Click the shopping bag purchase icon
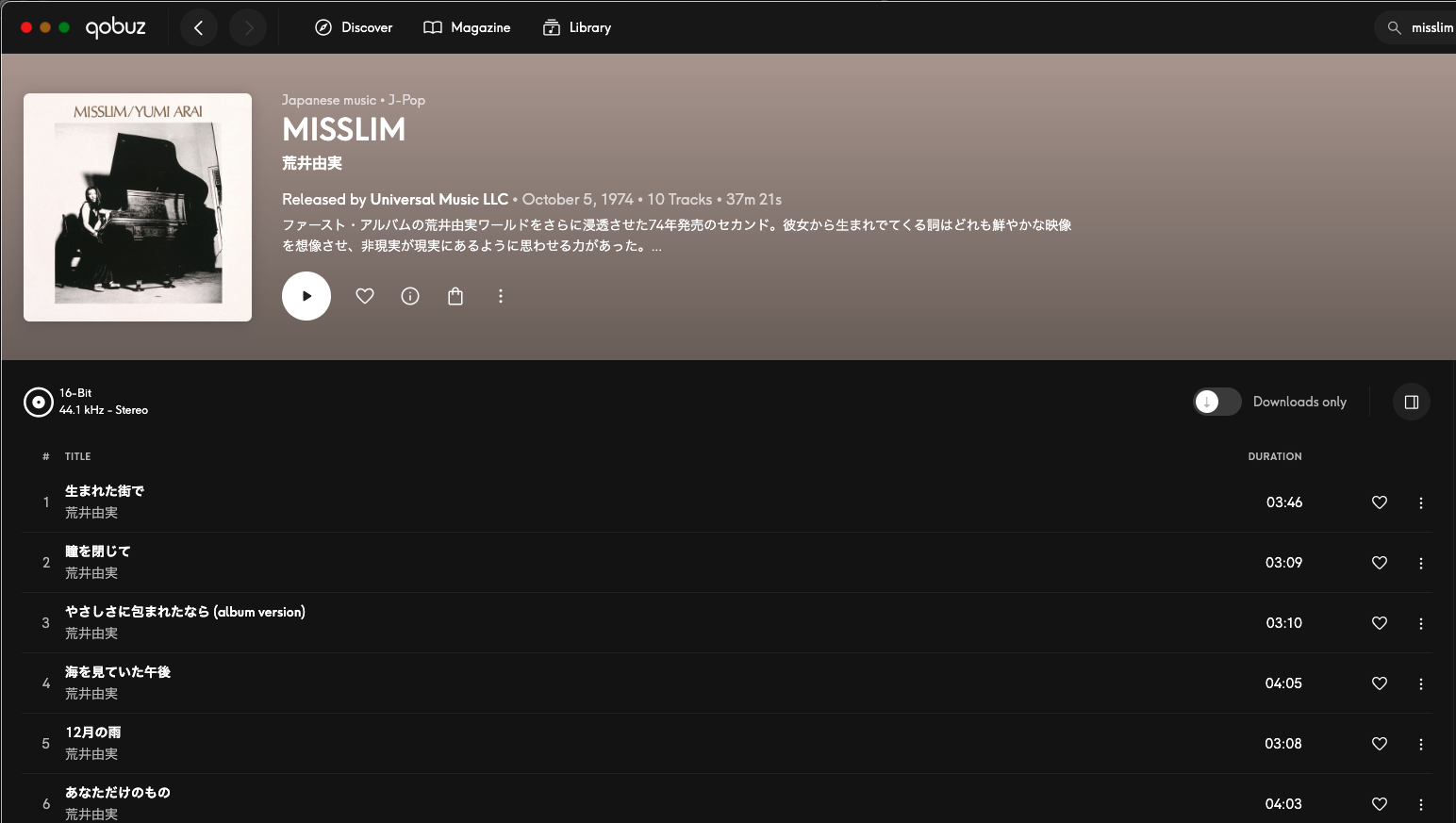1456x823 pixels. (x=455, y=296)
